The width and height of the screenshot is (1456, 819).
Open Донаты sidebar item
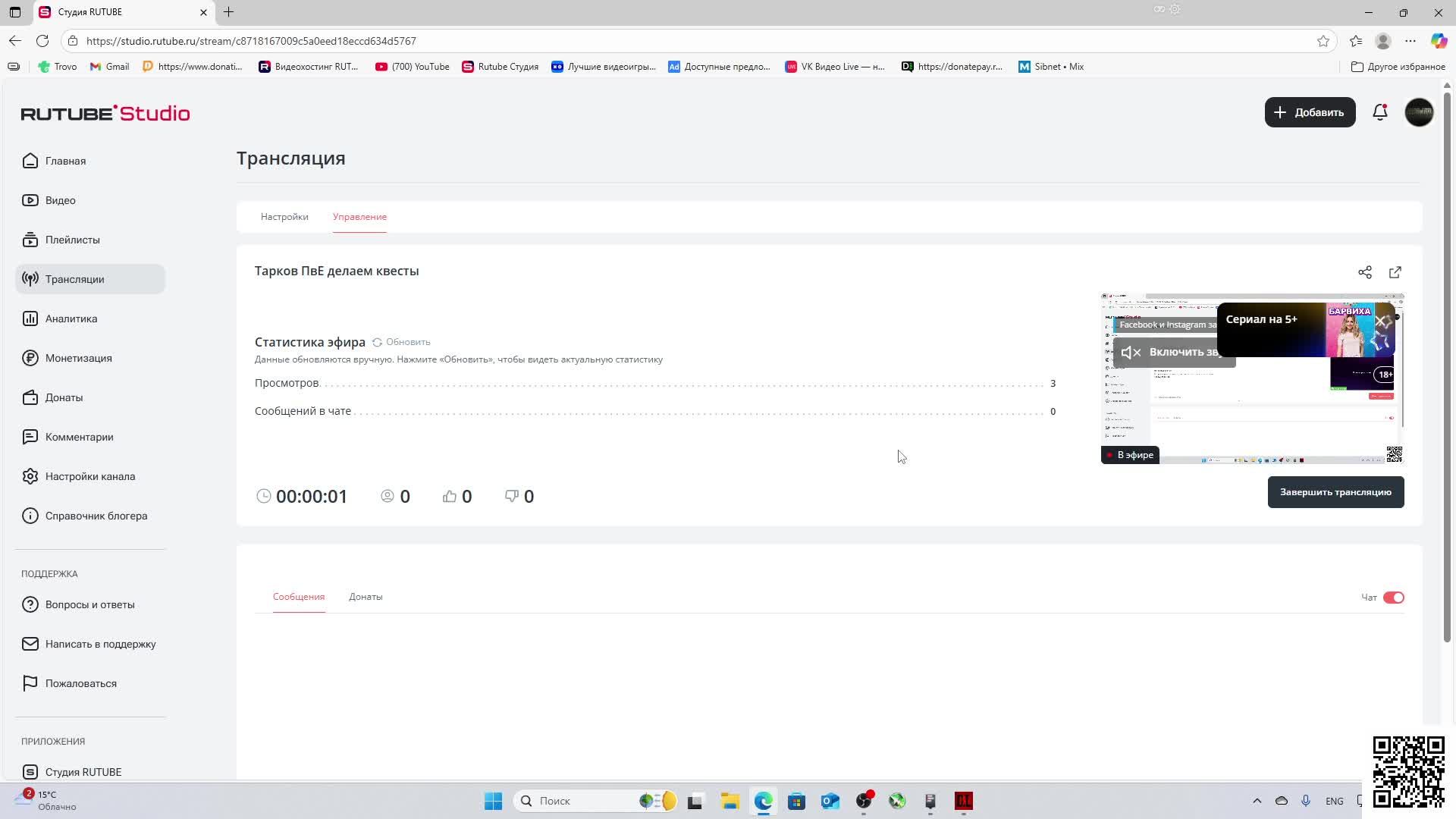[64, 397]
